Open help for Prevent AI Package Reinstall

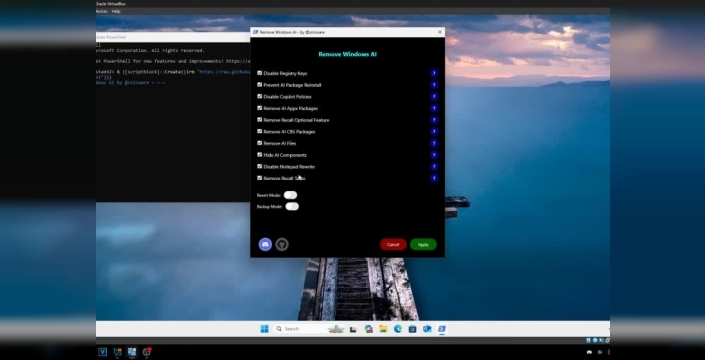coord(434,85)
